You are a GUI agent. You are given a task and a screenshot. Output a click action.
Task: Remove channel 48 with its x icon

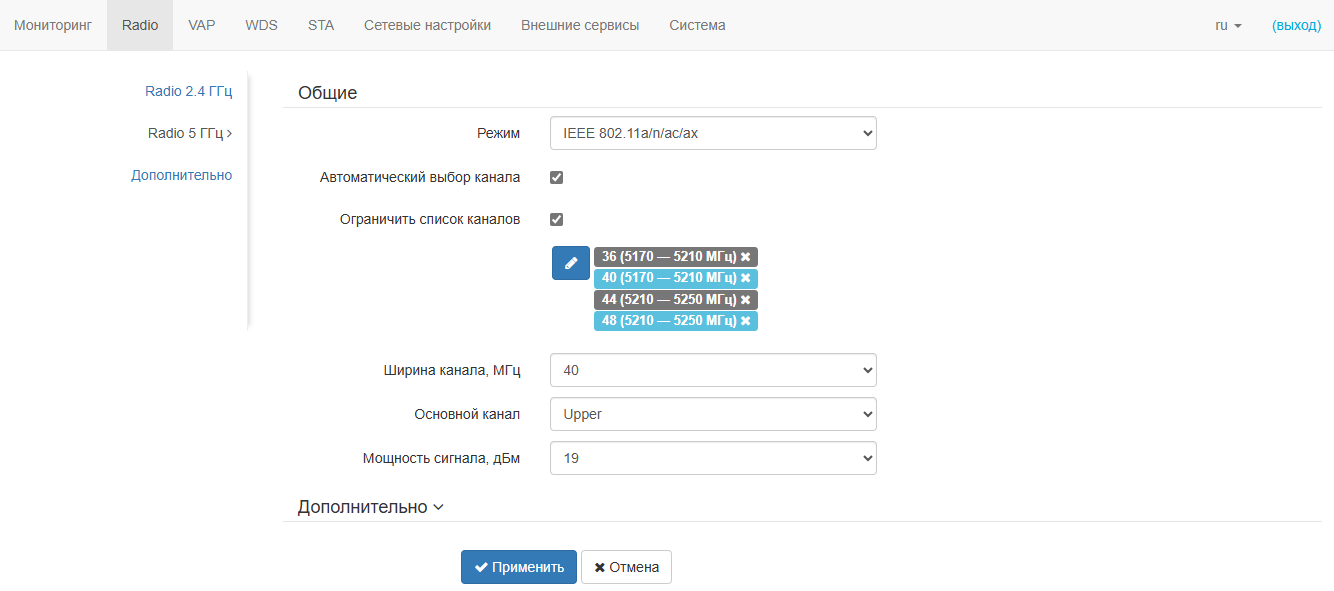745,321
